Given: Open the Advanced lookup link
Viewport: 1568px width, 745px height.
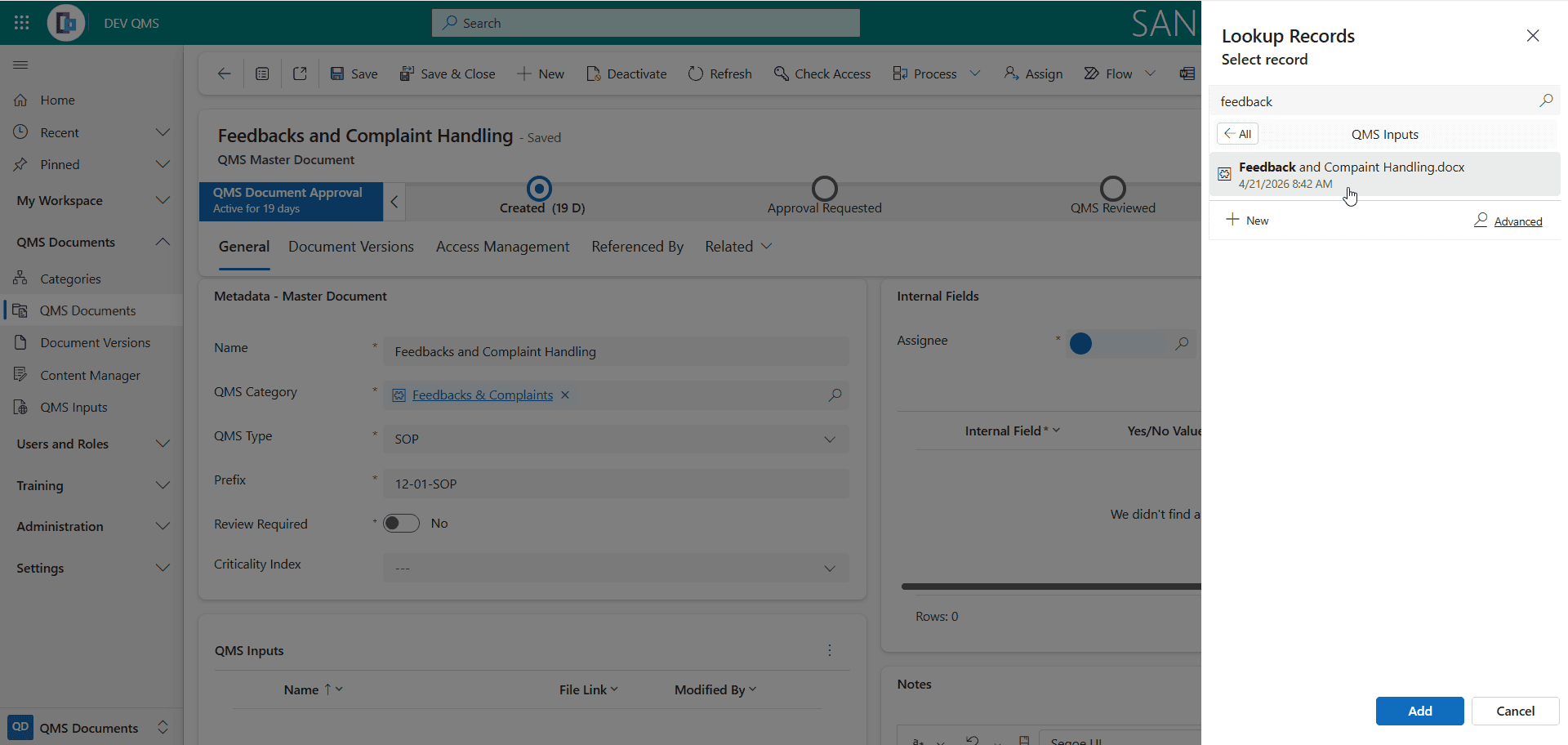Looking at the screenshot, I should pos(1517,221).
